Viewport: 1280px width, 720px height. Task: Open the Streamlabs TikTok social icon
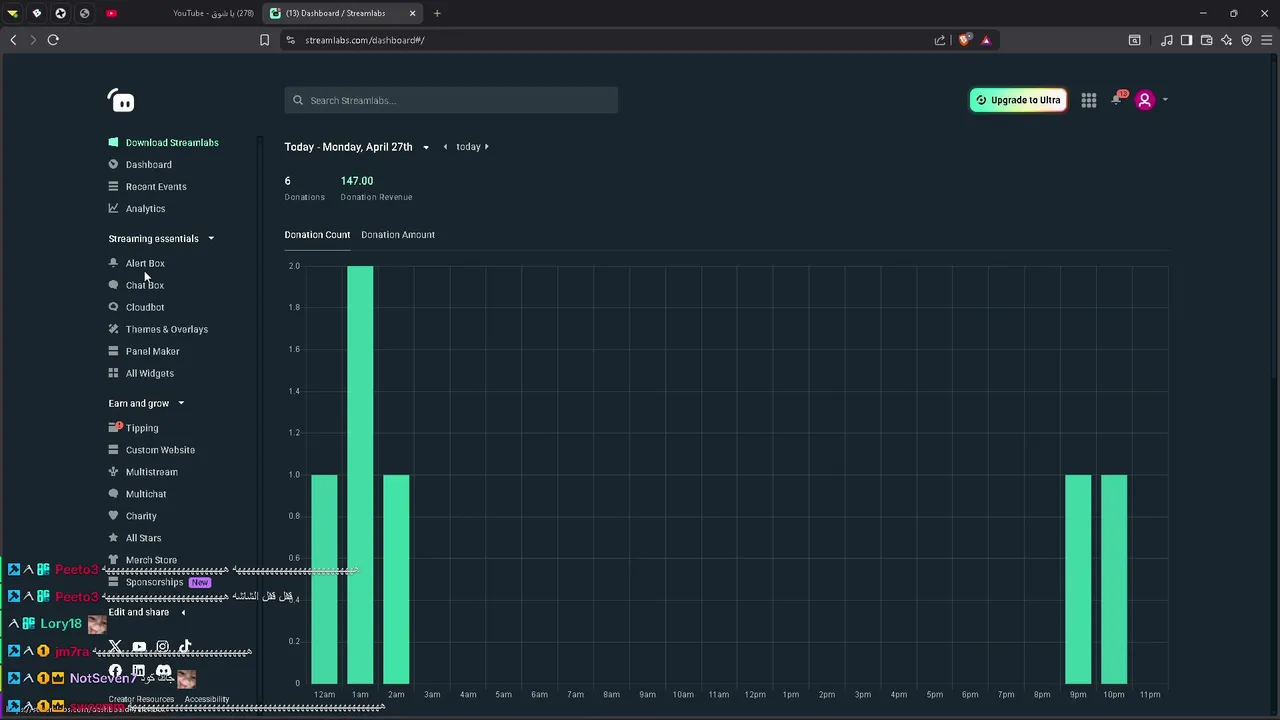tap(185, 647)
